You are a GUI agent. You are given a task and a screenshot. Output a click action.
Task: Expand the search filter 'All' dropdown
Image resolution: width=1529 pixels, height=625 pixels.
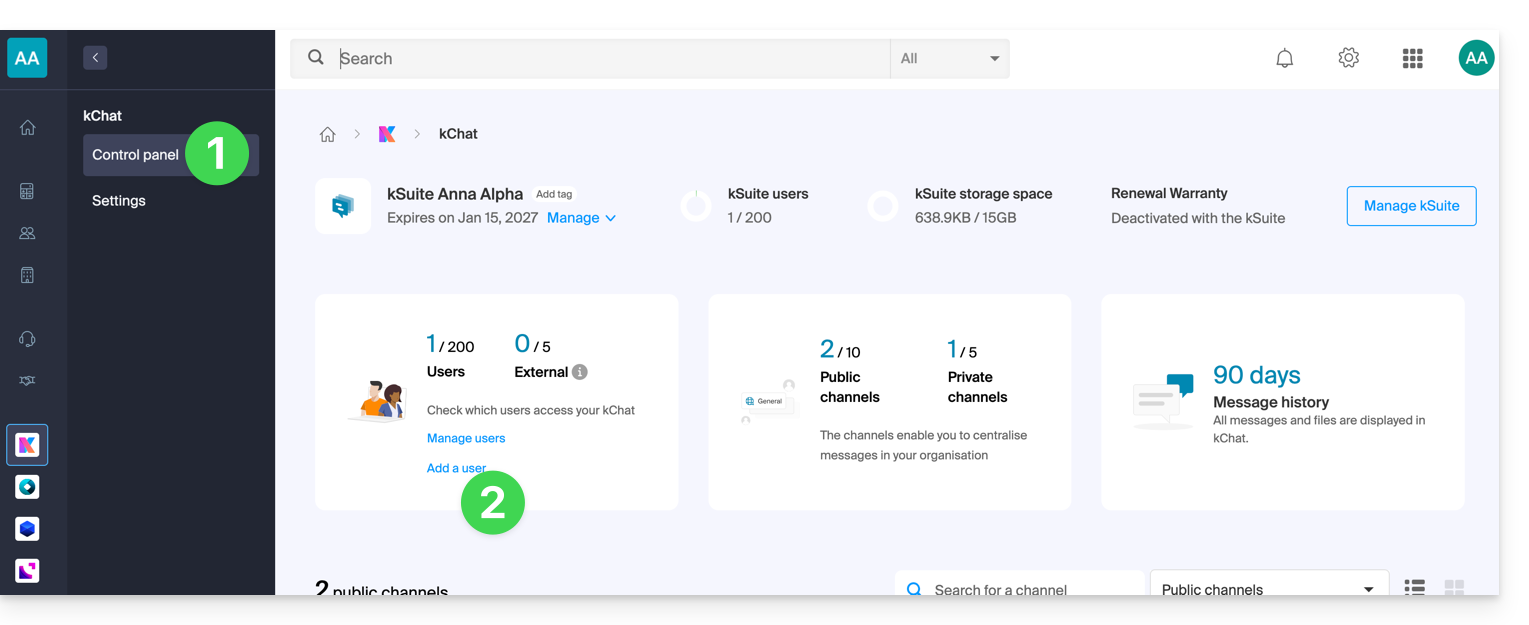(949, 59)
